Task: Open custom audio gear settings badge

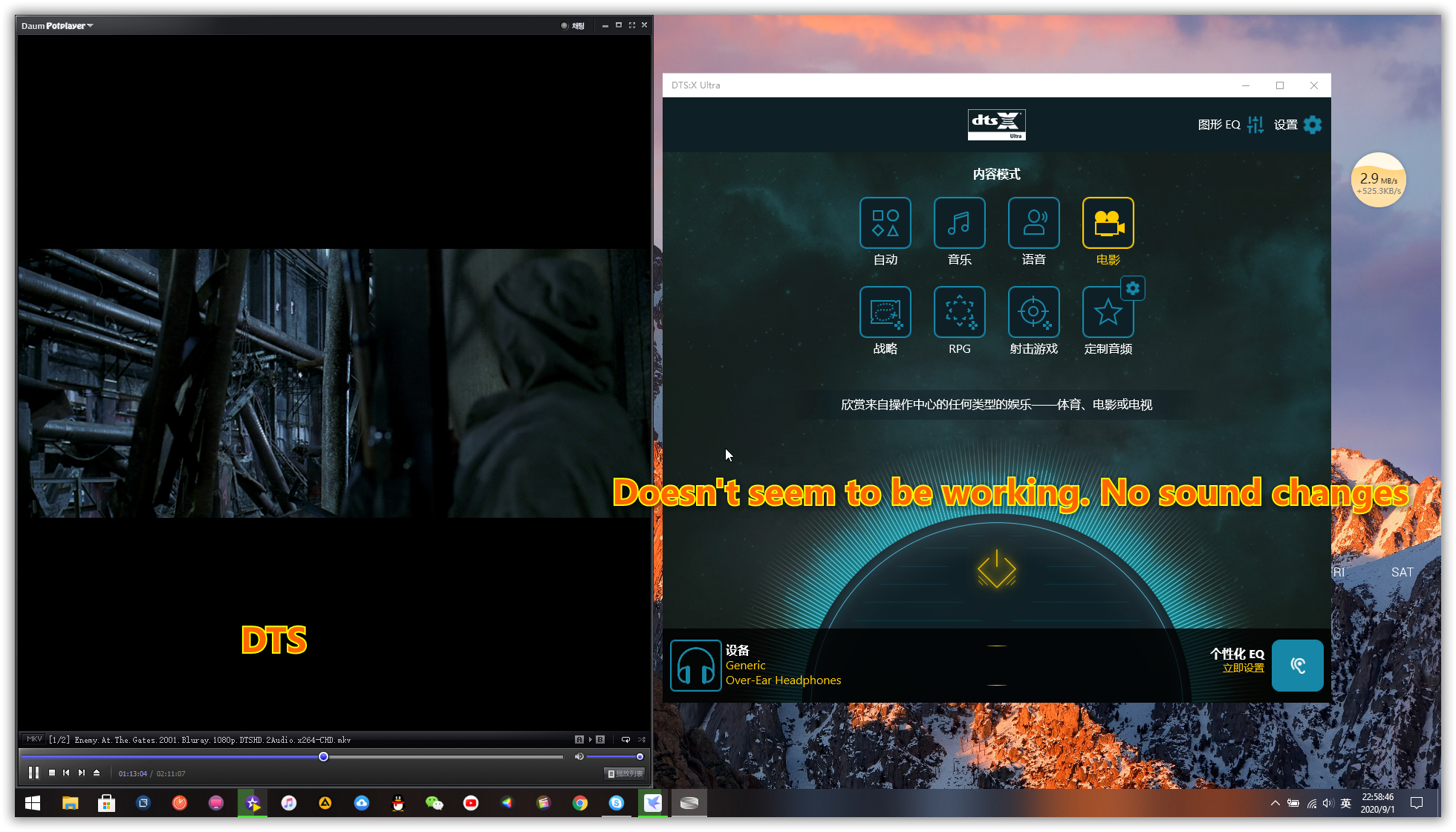Action: point(1132,288)
